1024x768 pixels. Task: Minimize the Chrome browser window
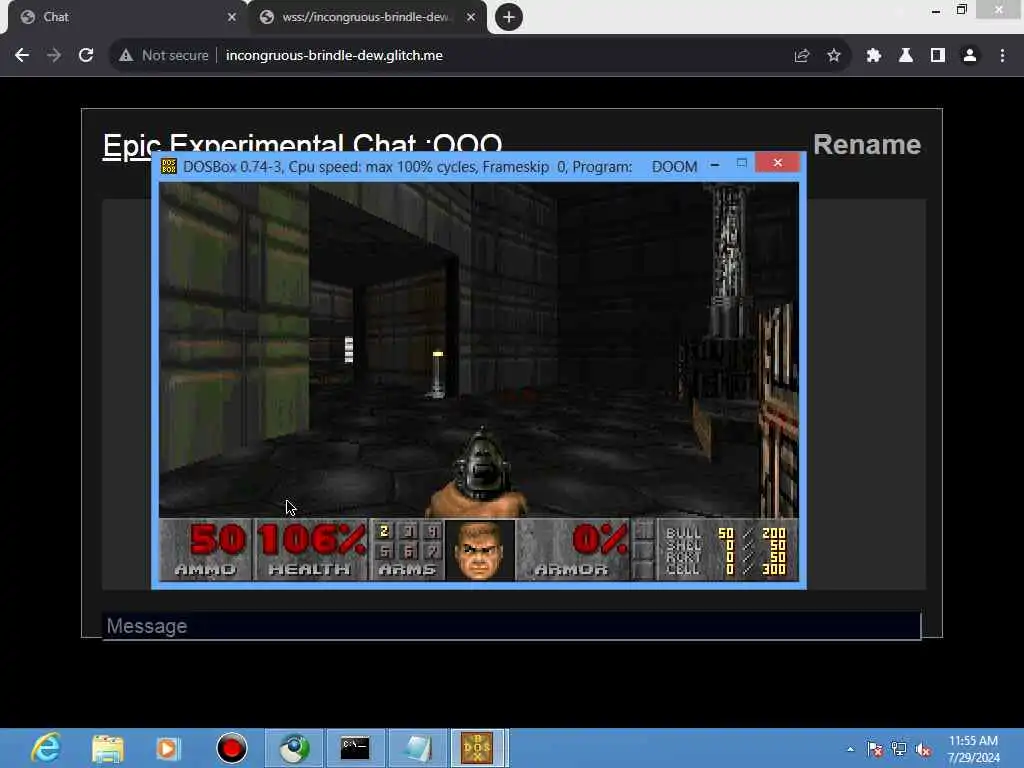click(x=936, y=10)
